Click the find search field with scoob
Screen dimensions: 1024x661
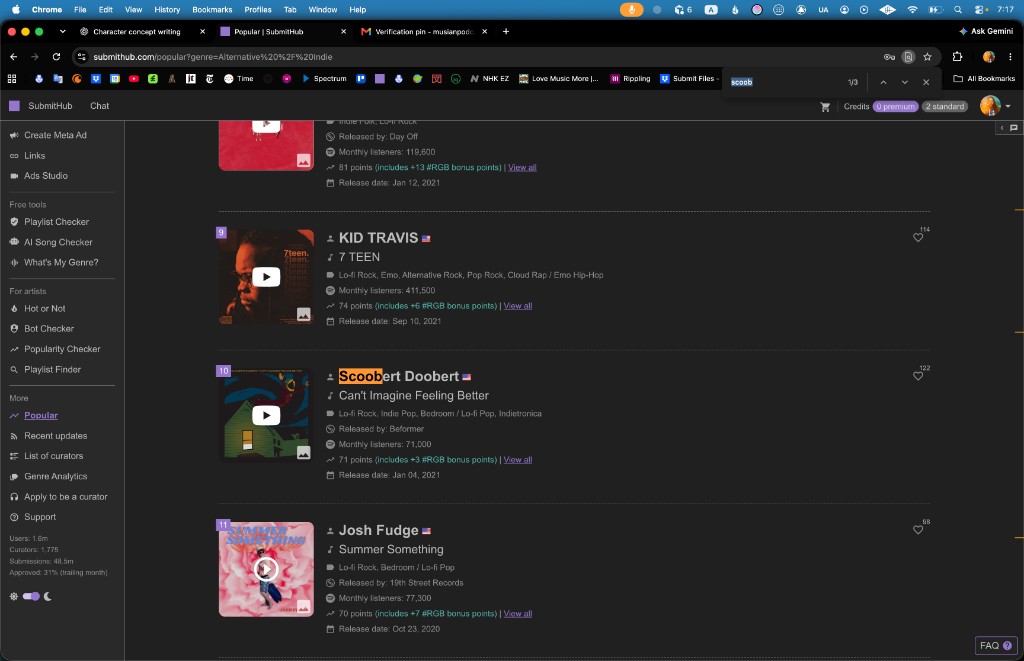point(784,82)
